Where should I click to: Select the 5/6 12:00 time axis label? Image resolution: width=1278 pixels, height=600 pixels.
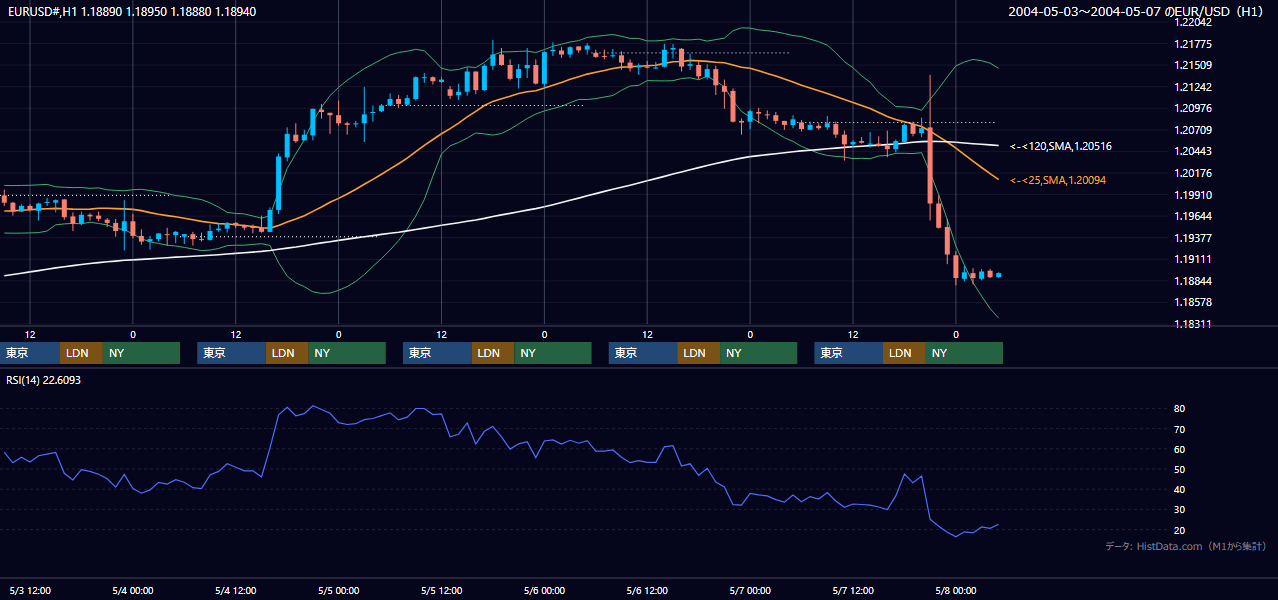point(648,590)
